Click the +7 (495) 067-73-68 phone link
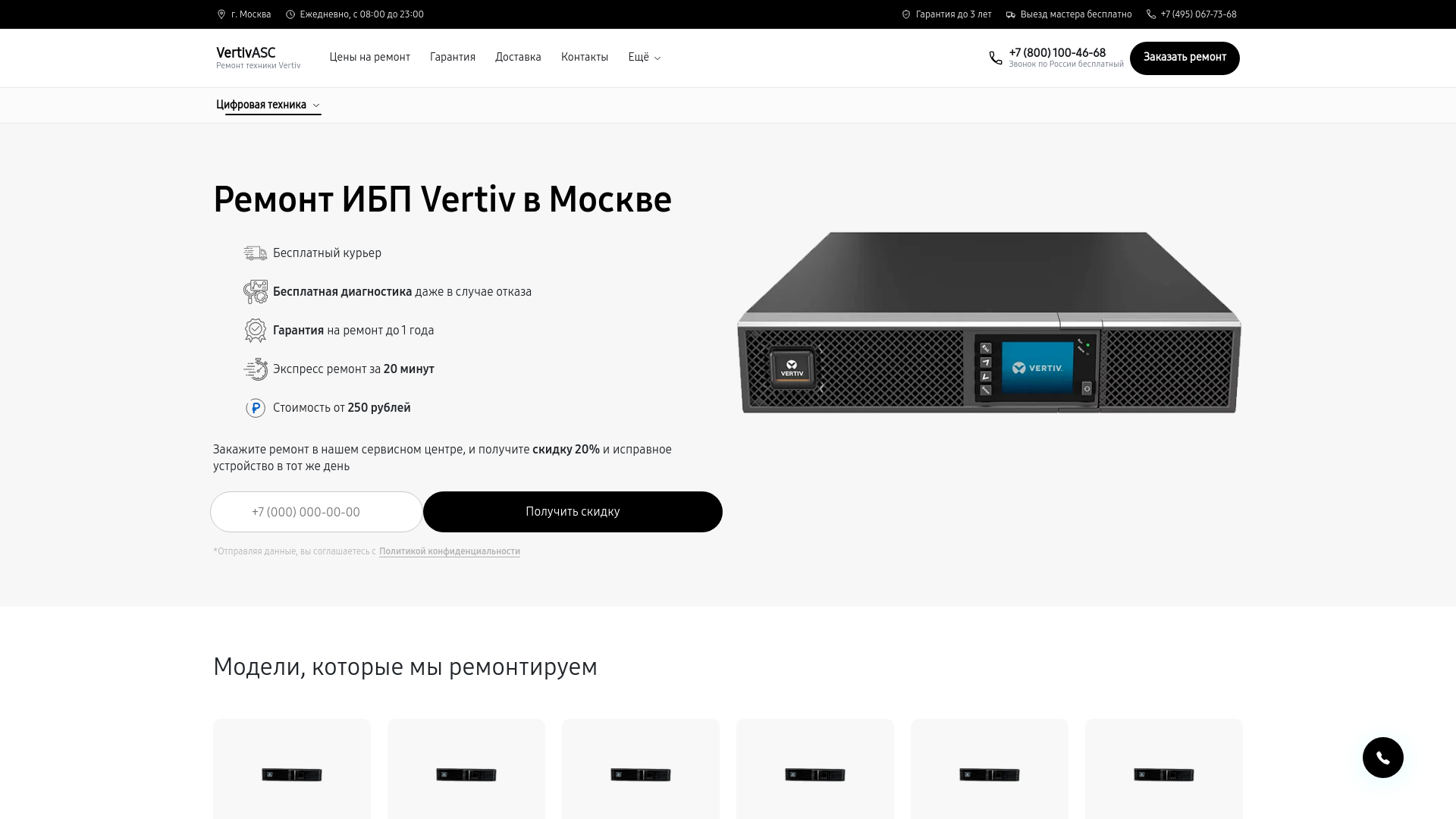The width and height of the screenshot is (1456, 819). pyautogui.click(x=1198, y=14)
